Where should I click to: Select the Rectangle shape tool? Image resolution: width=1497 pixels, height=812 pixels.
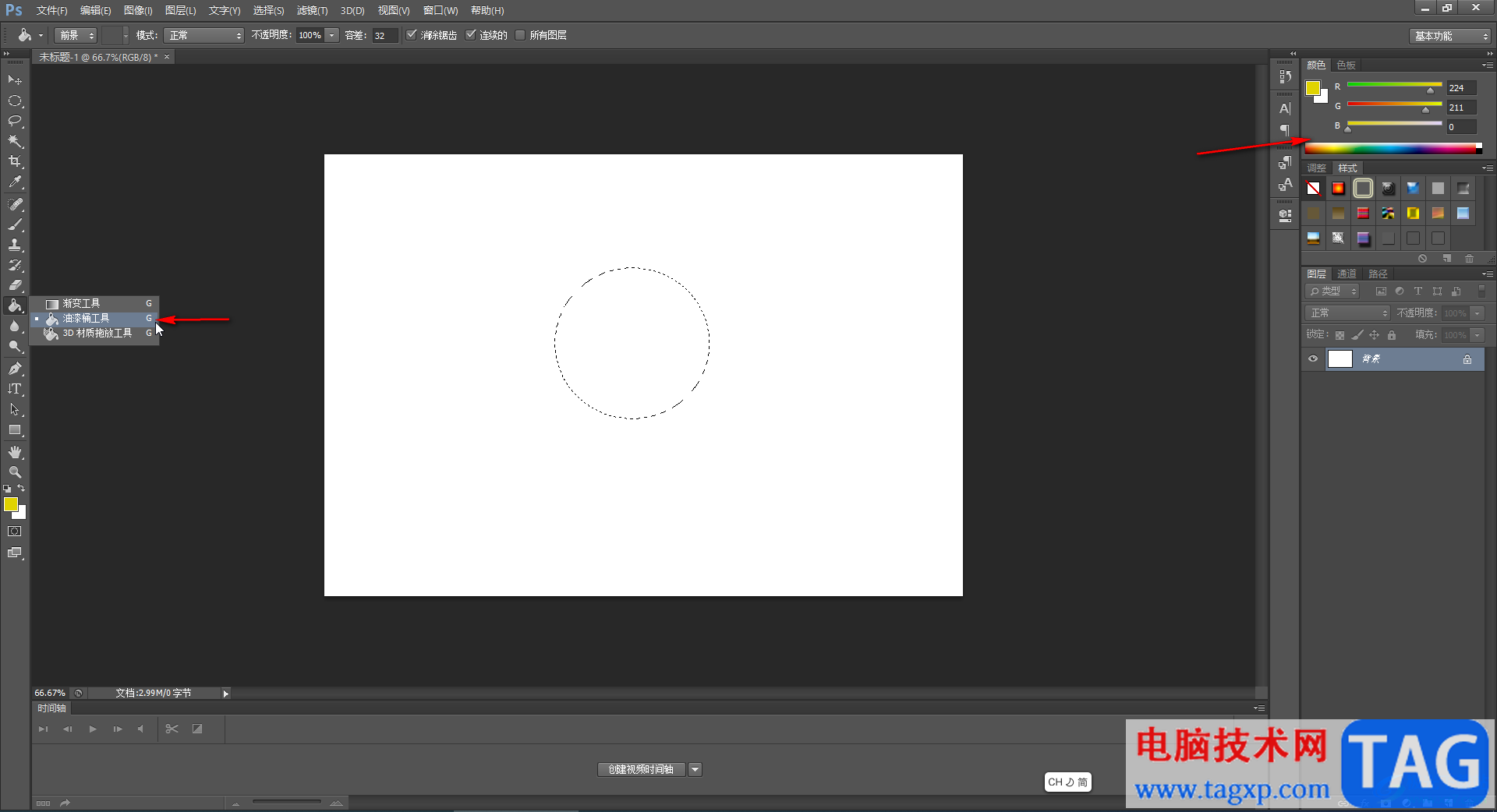(15, 430)
